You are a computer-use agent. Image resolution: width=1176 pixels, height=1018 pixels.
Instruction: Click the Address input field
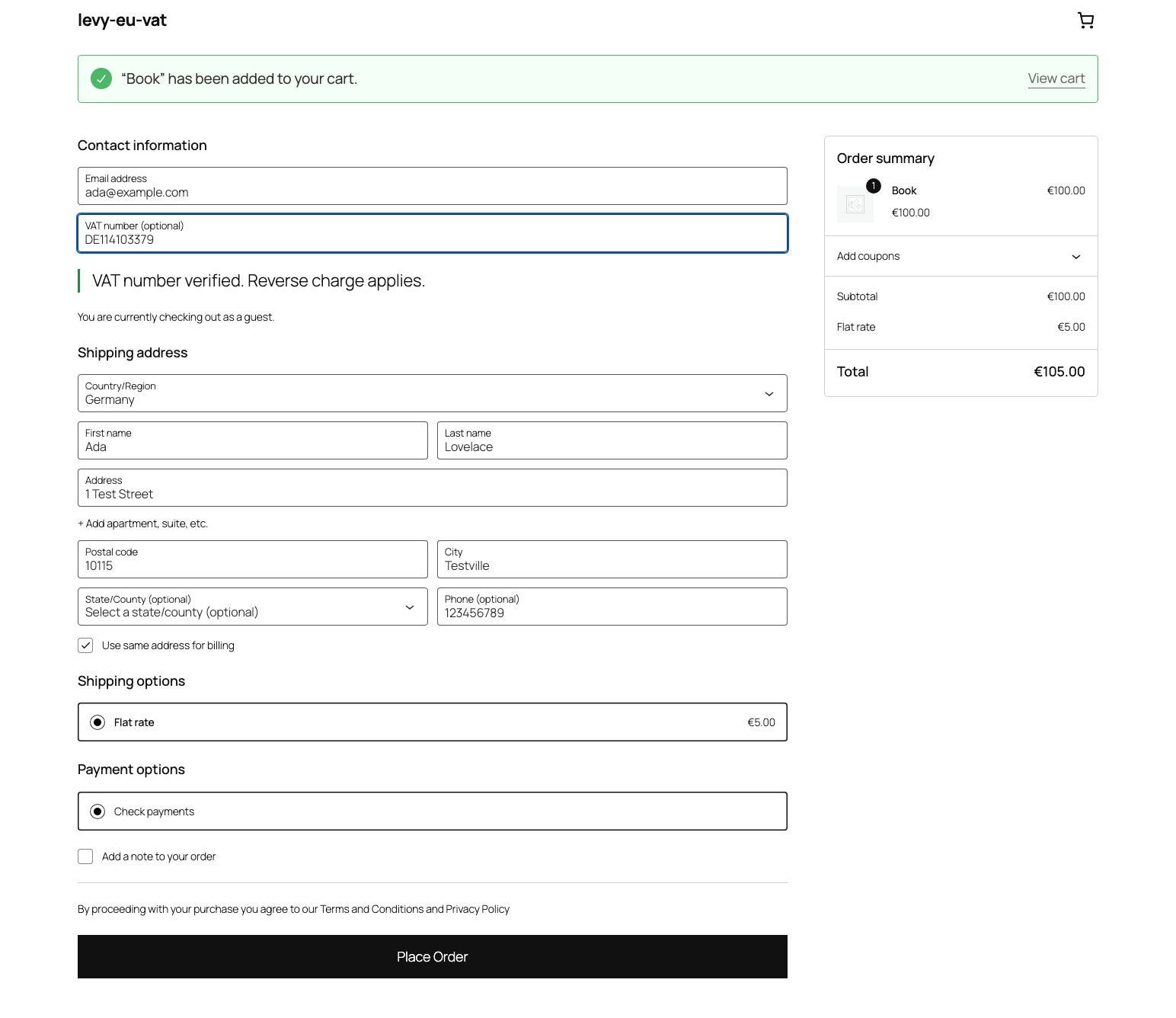433,488
